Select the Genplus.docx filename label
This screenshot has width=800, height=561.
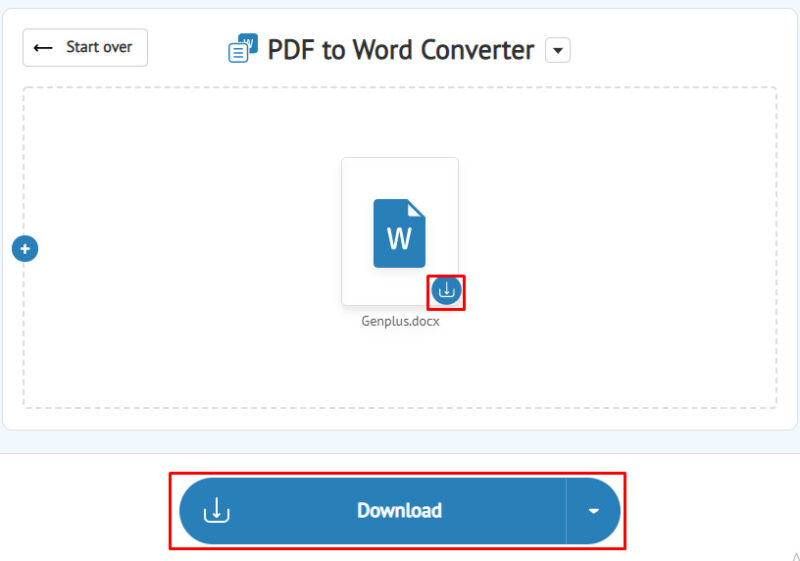pos(400,322)
